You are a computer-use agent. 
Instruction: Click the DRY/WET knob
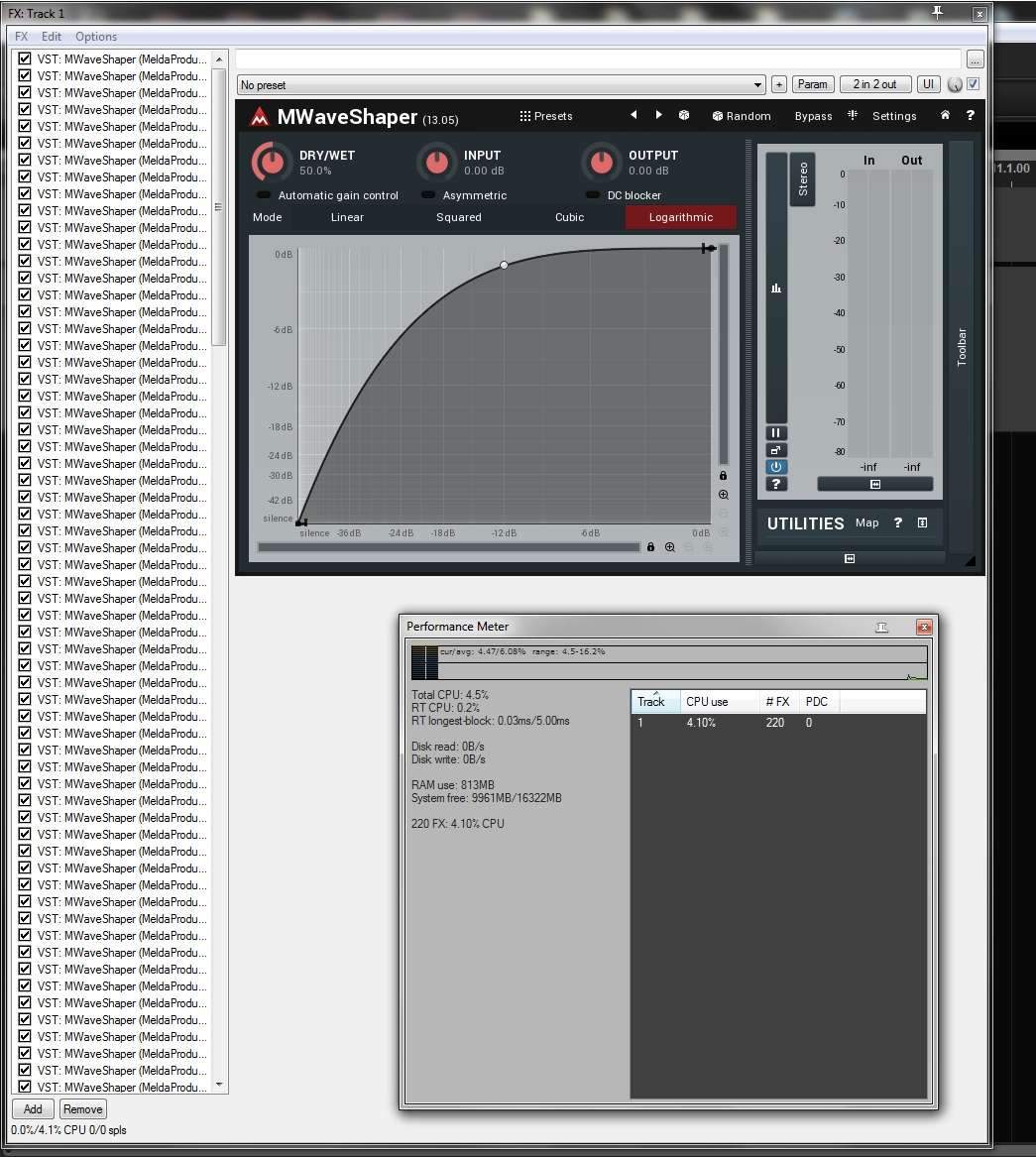point(272,163)
